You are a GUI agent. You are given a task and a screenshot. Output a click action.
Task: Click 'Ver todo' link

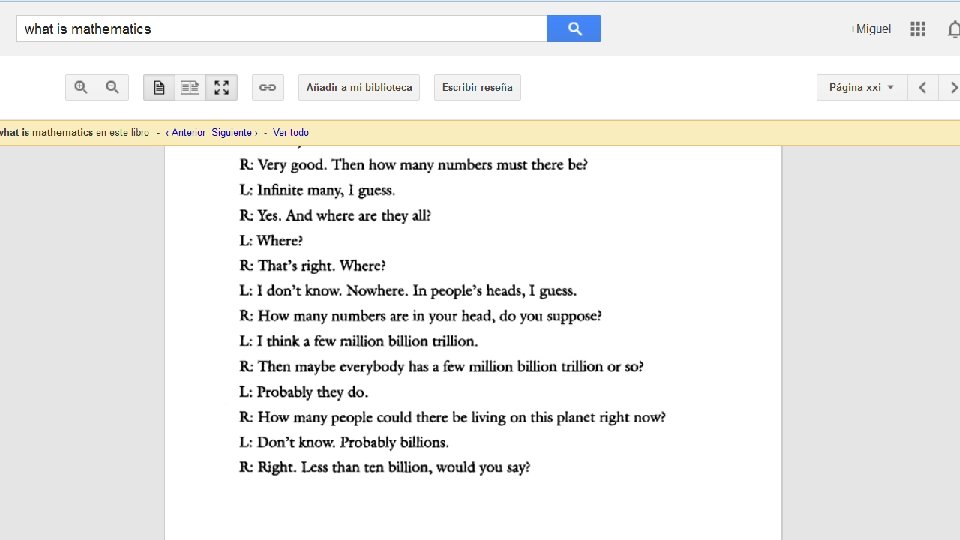pos(290,132)
